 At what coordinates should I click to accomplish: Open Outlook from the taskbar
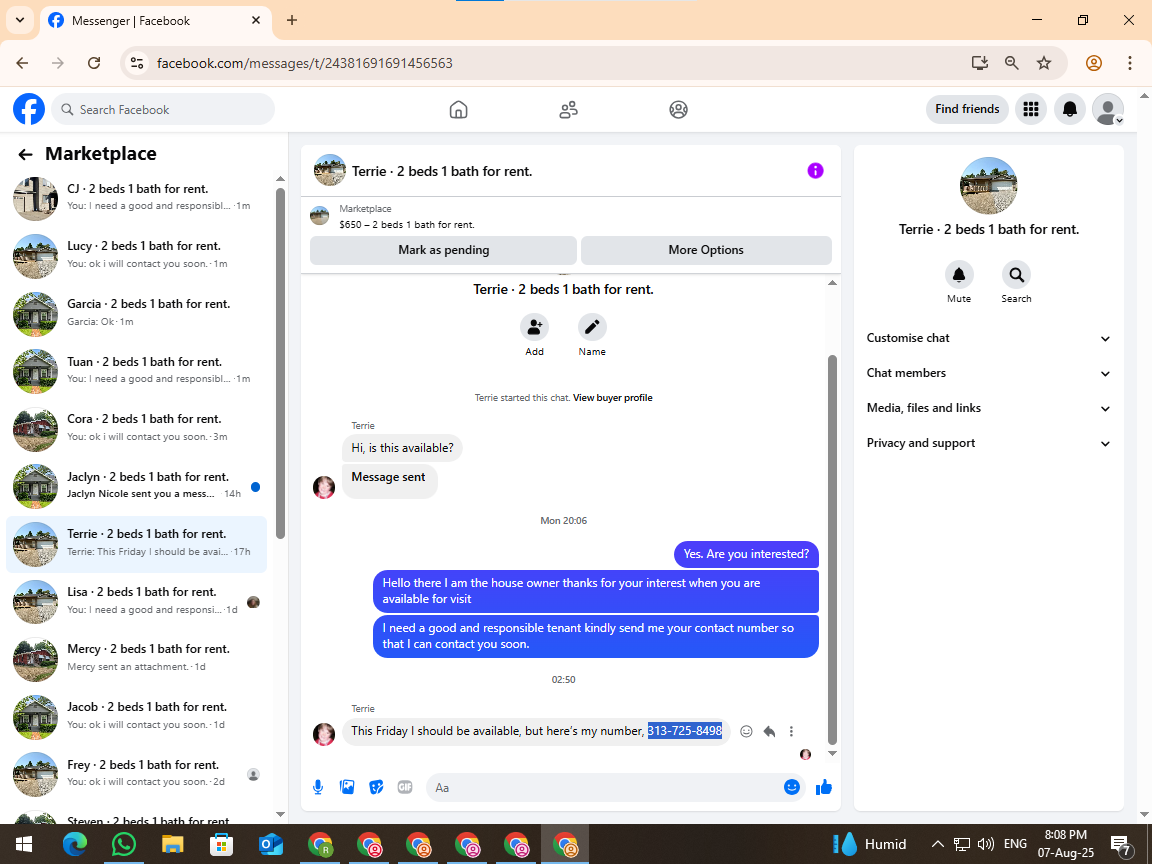(x=270, y=844)
